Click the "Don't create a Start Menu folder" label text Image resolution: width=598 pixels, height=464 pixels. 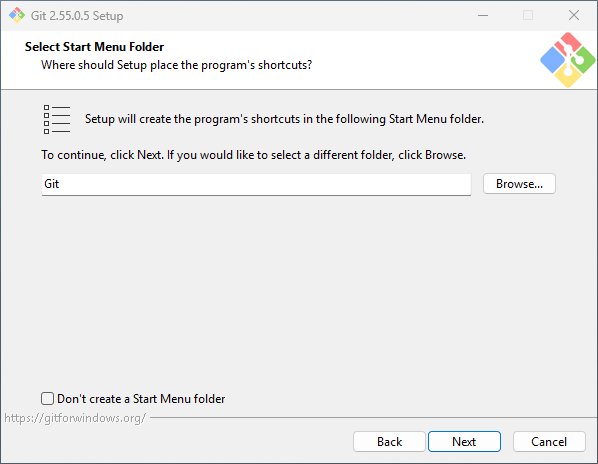coord(141,399)
